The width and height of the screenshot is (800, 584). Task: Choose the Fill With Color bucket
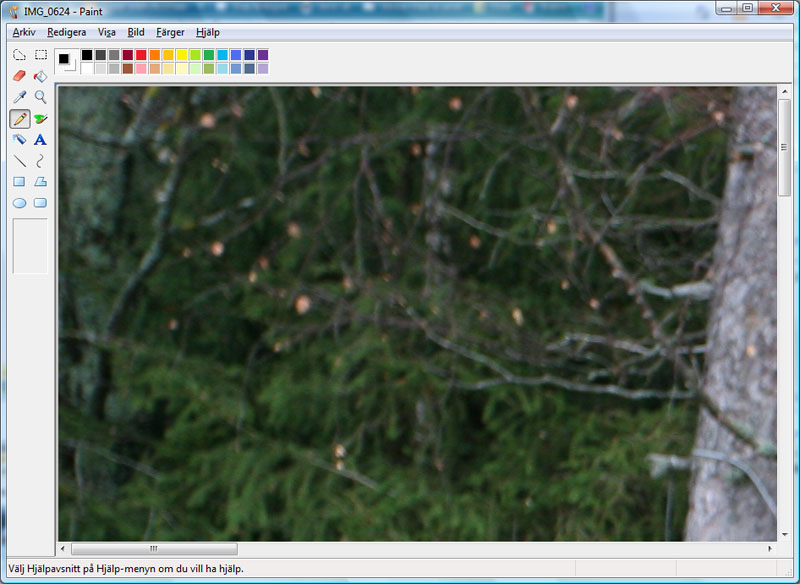(41, 76)
